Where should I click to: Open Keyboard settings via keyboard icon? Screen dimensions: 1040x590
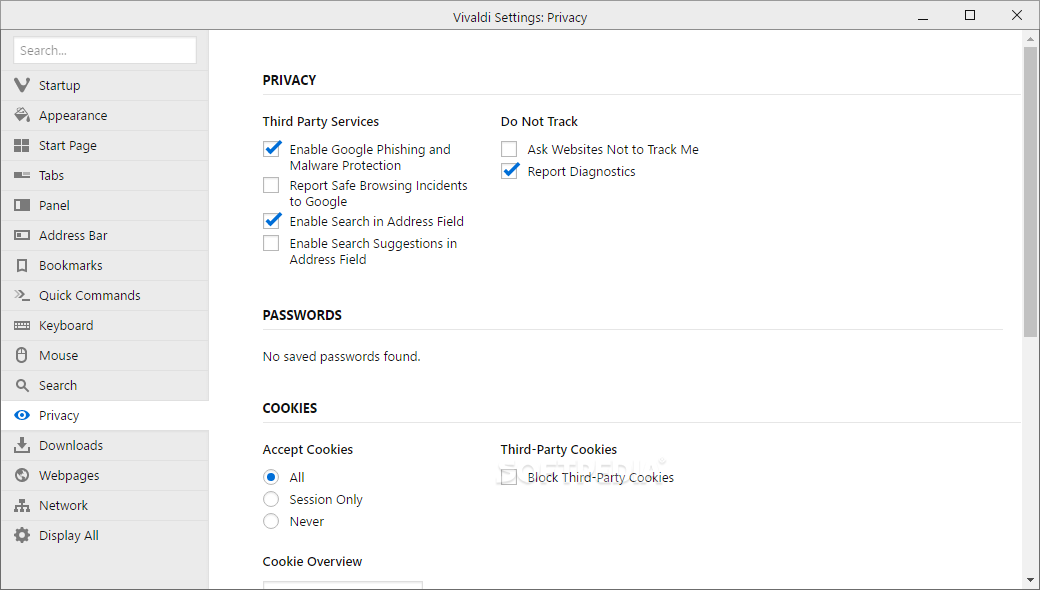tap(22, 326)
